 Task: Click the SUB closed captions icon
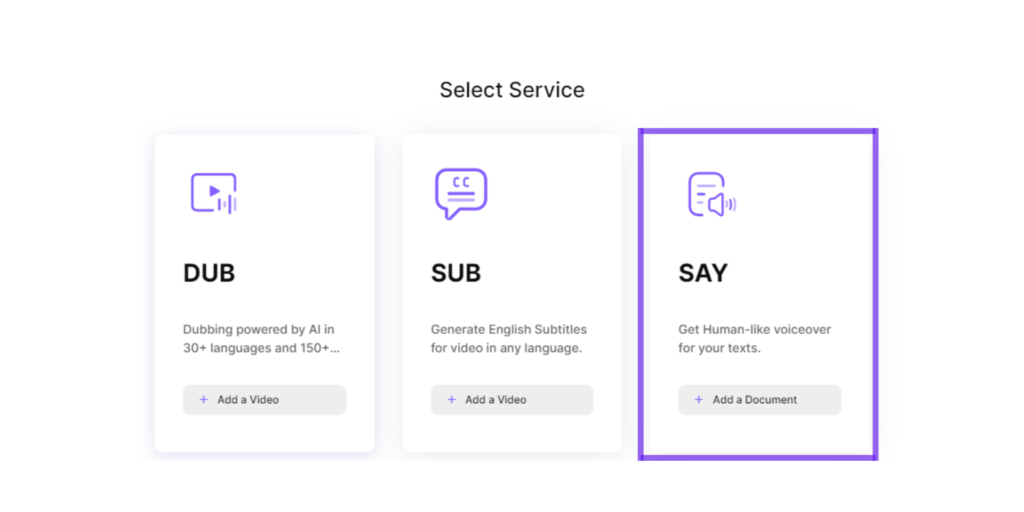pos(461,193)
